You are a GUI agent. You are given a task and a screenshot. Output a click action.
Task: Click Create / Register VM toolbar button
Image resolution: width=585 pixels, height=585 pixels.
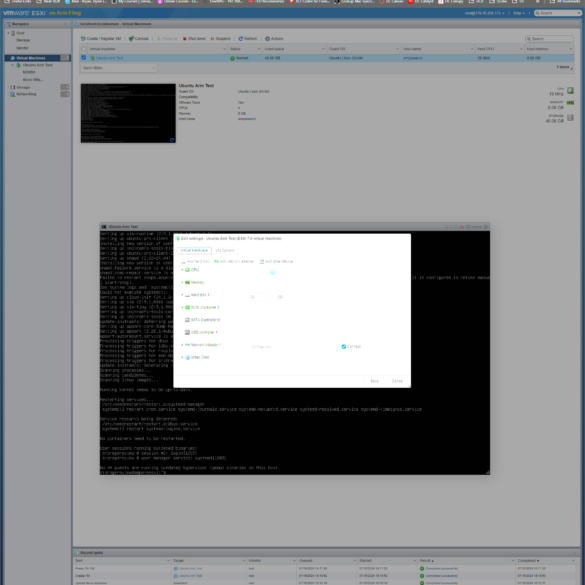pos(101,39)
